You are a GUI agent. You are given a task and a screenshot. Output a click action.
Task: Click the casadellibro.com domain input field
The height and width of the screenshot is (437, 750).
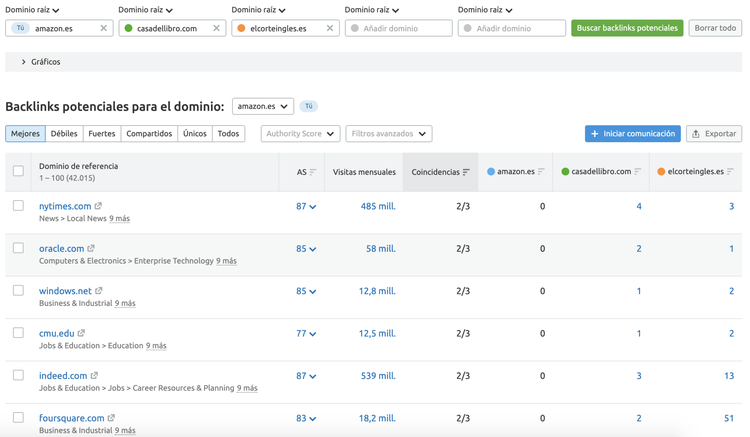(x=172, y=28)
